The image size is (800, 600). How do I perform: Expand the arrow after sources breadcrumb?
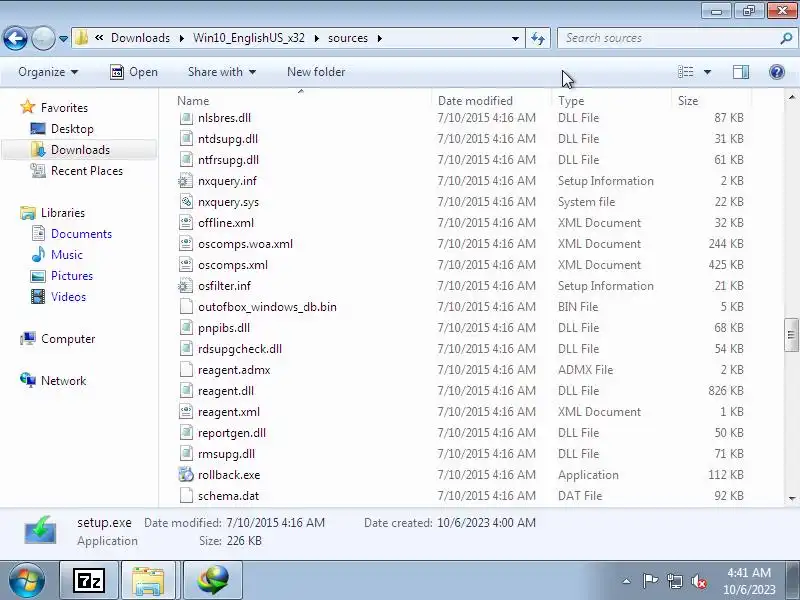[380, 38]
